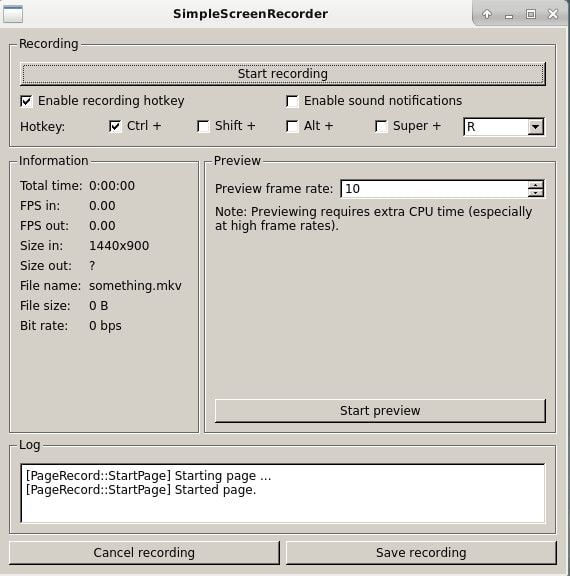Image resolution: width=570 pixels, height=576 pixels.
Task: Click Cancel recording button
Action: pyautogui.click(x=144, y=553)
